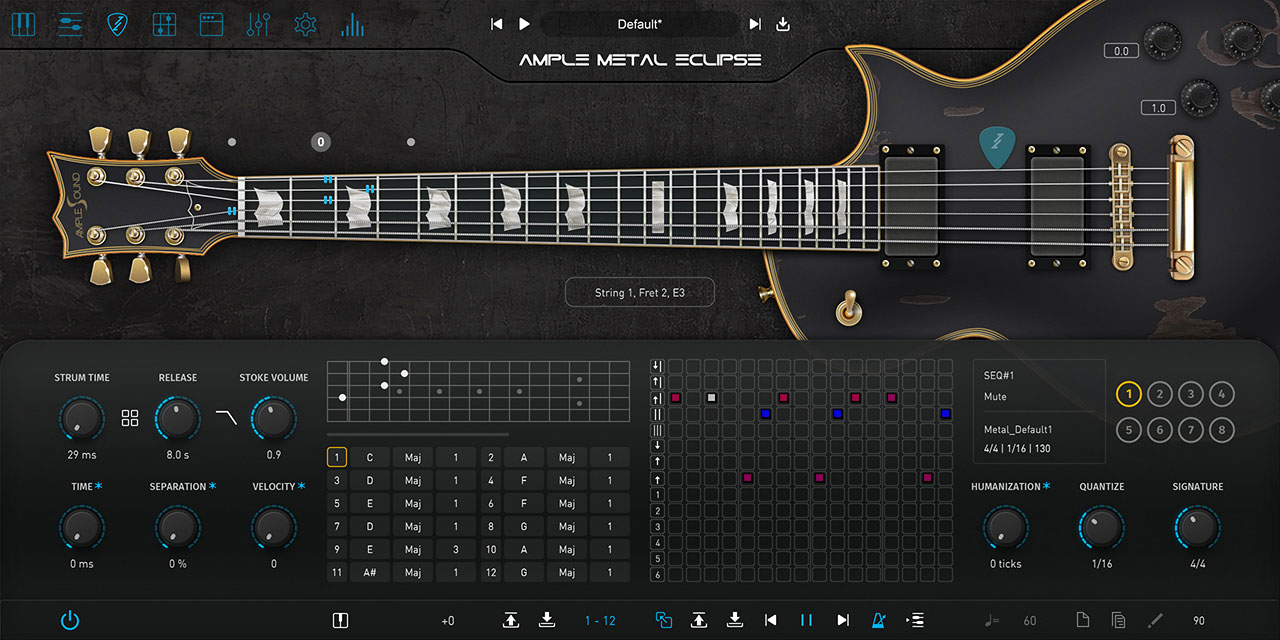Open the root note A# cell

369,573
